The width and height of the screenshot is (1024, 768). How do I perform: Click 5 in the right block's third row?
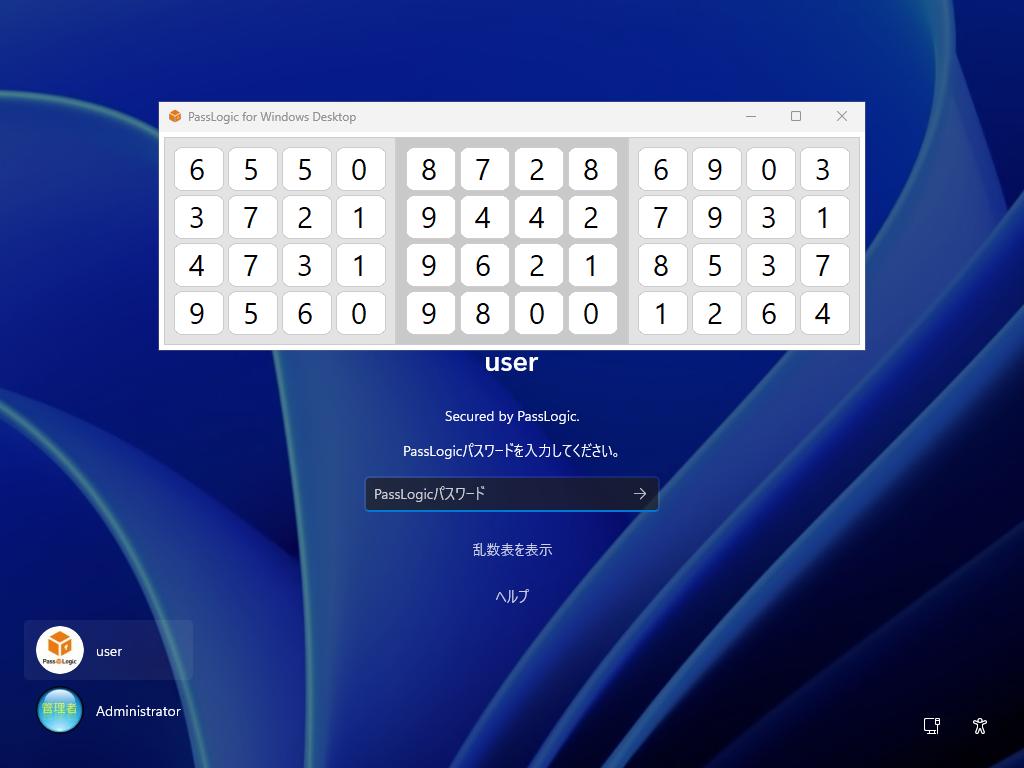[x=716, y=265]
